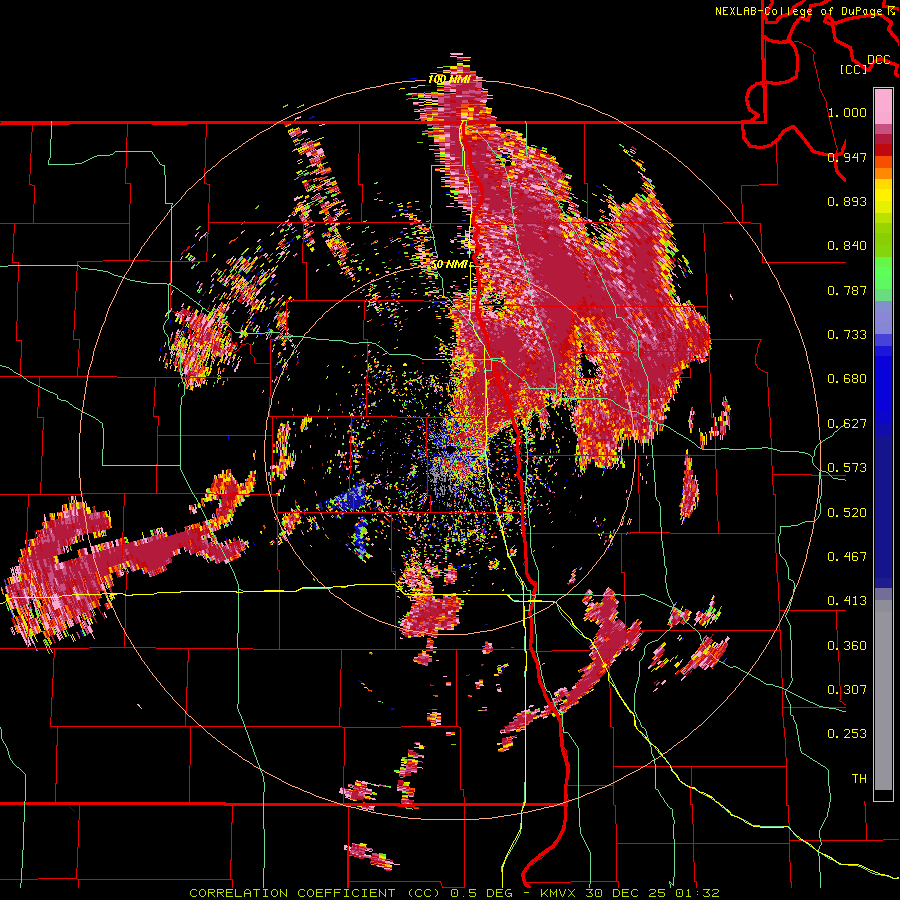This screenshot has width=900, height=900.
Task: Select the 0.893 scale value
Action: 847,201
